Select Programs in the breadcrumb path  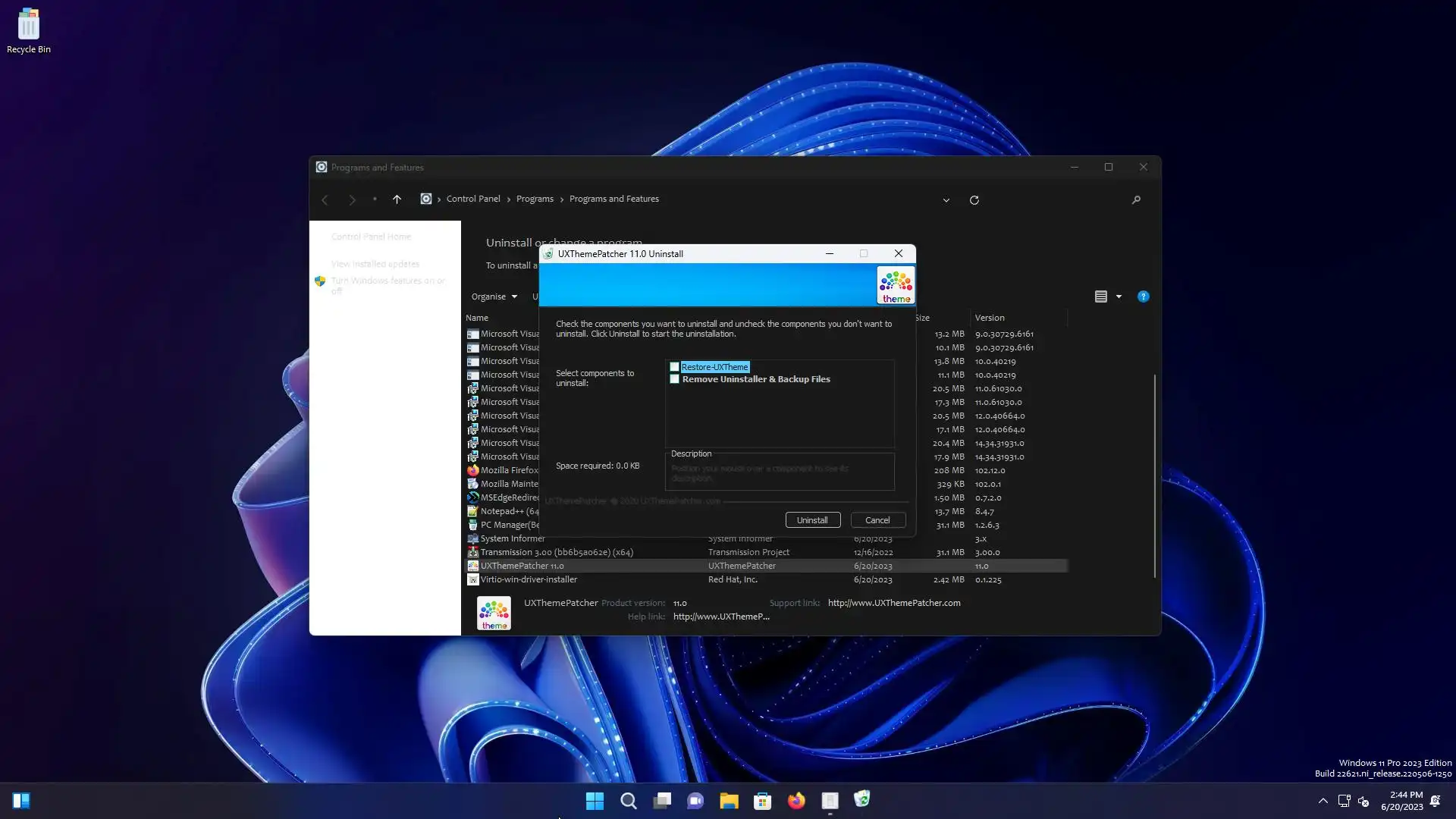535,199
